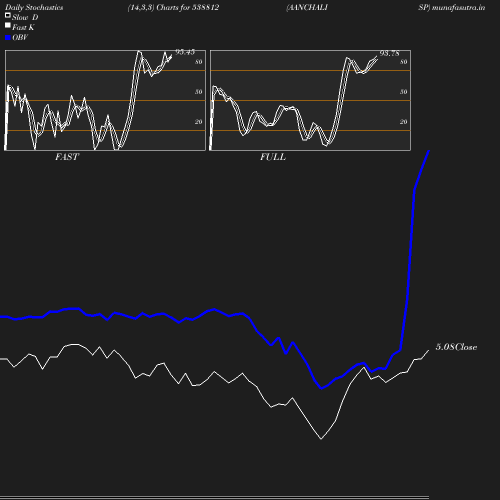This screenshot has width=500, height=500.
Task: Click the lowest trough of the white close line
Action: [321, 439]
